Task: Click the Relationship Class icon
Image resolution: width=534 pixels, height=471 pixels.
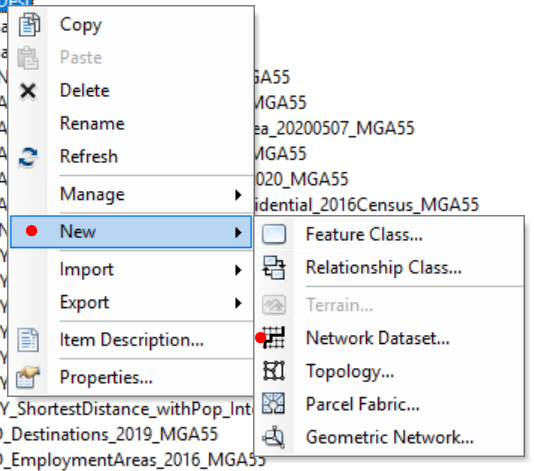Action: pos(274,268)
